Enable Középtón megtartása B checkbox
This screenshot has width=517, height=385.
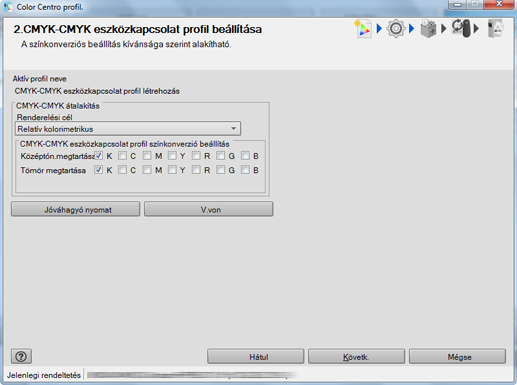click(245, 156)
